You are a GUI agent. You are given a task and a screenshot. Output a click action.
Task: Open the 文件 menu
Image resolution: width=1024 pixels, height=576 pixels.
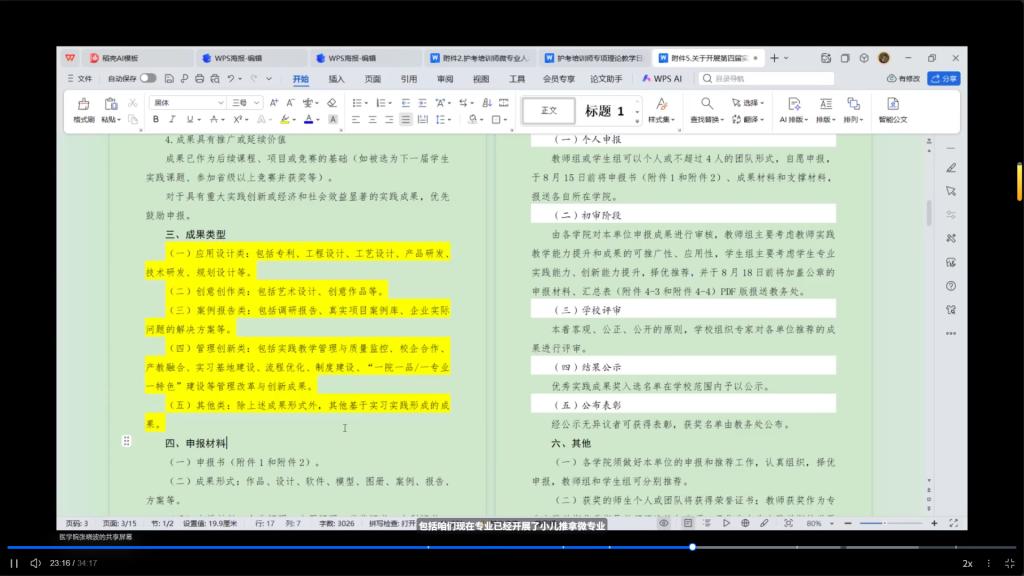point(80,78)
